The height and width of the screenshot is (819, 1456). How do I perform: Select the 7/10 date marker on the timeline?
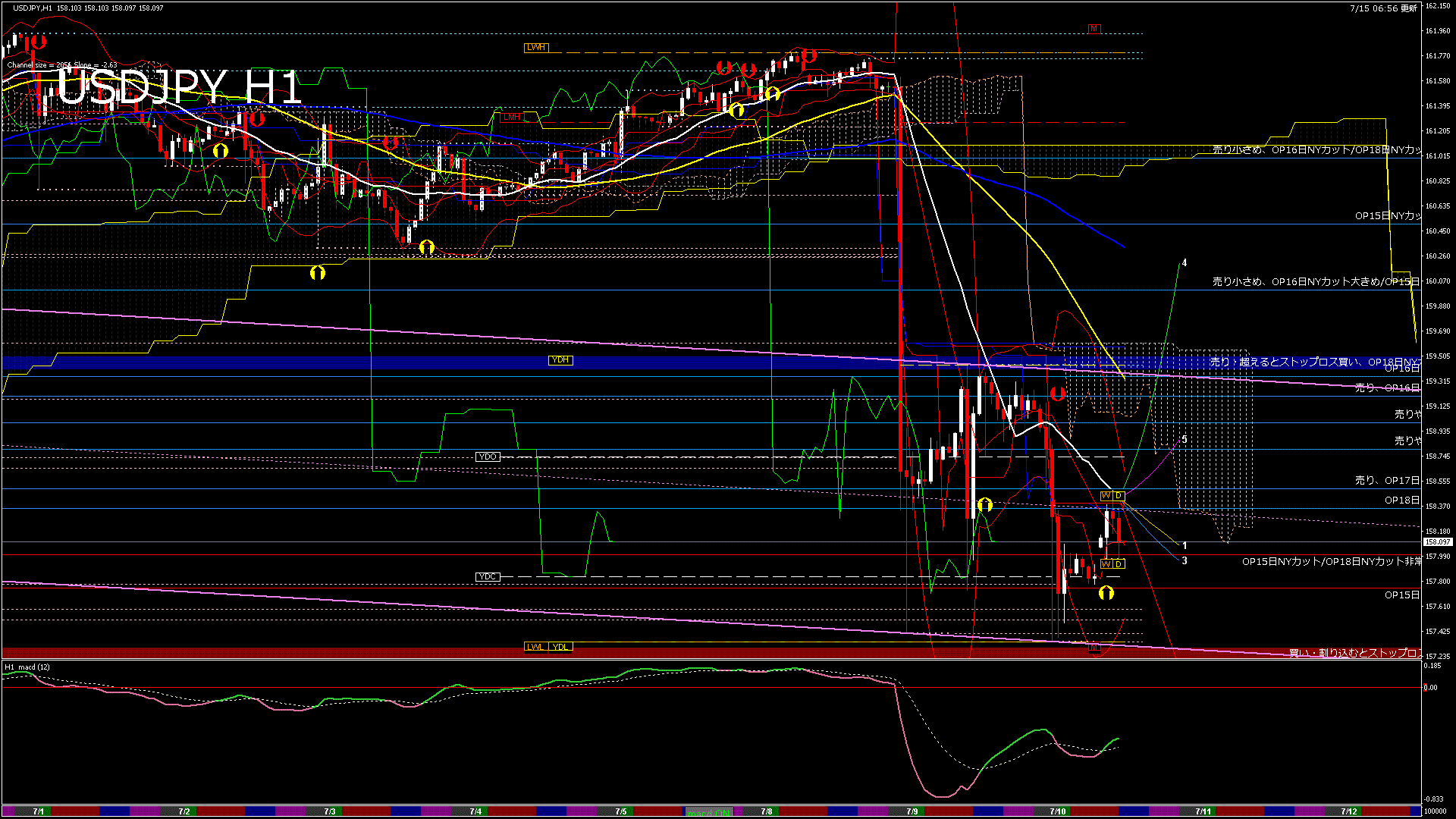click(1058, 811)
